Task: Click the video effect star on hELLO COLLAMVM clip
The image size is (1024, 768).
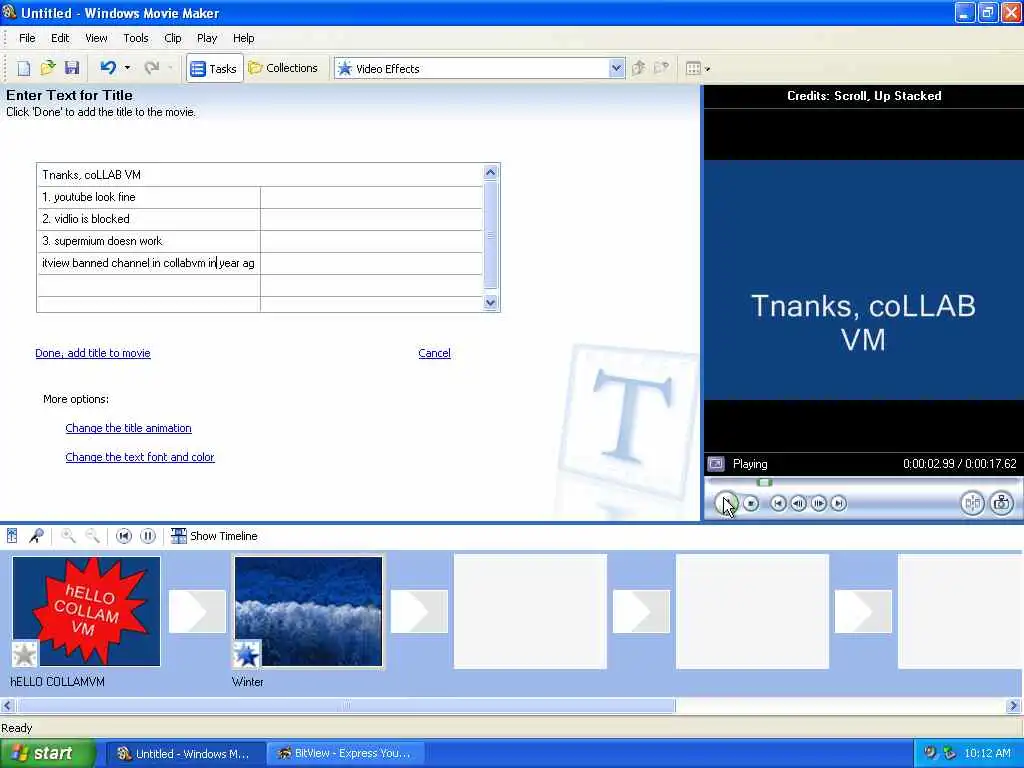Action: (25, 654)
